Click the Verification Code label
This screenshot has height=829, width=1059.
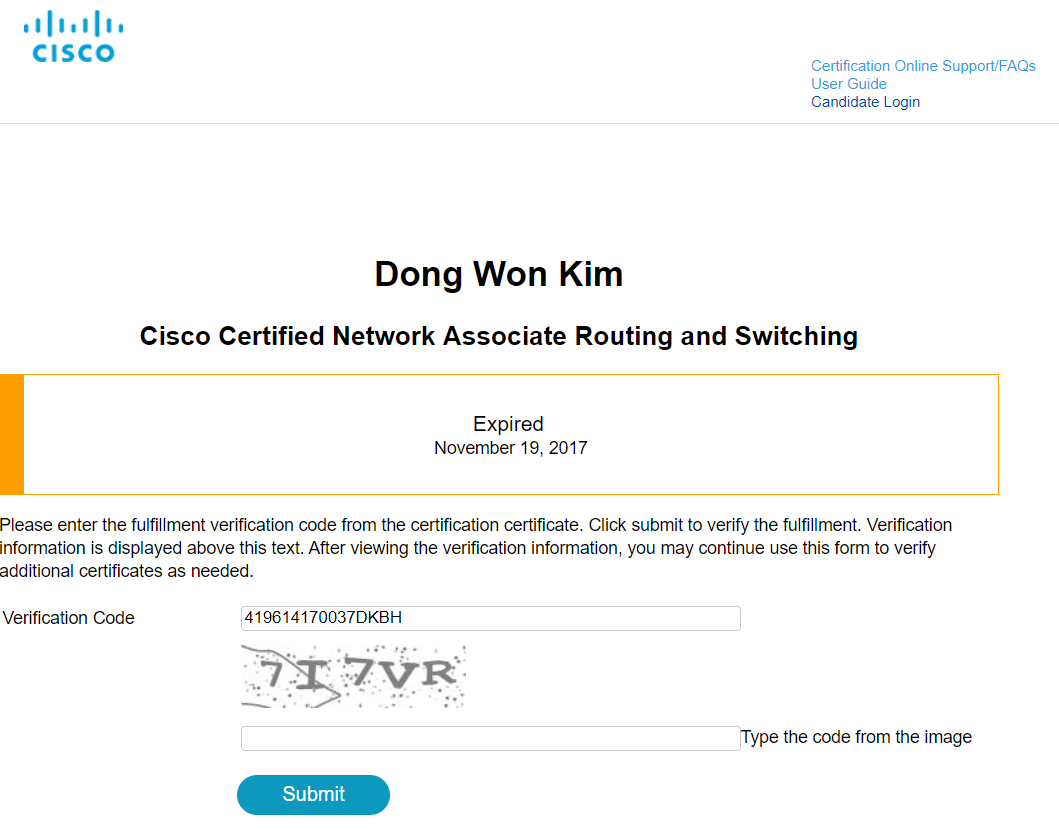tap(68, 618)
